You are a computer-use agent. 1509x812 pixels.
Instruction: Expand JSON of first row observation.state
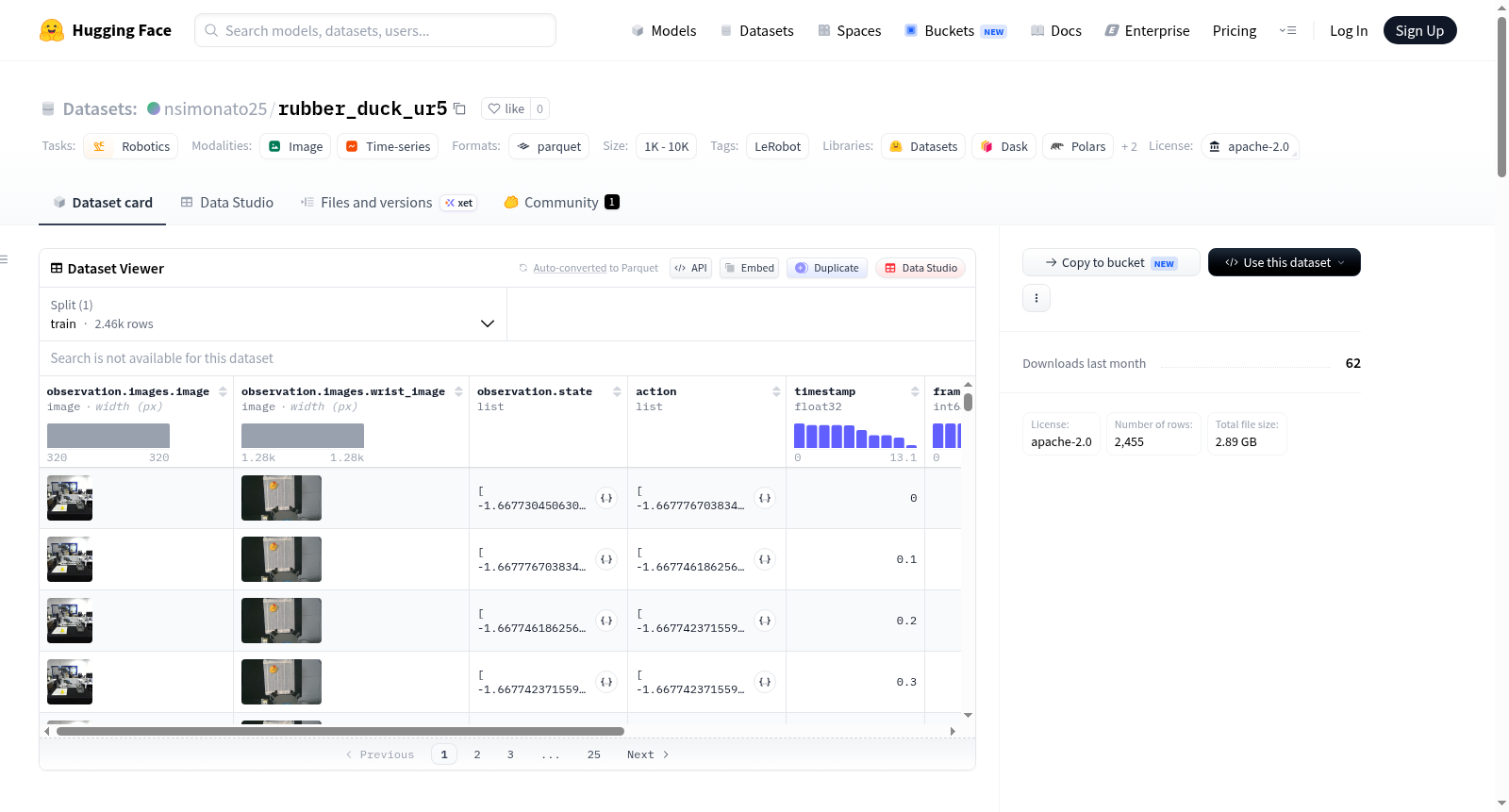(x=606, y=498)
